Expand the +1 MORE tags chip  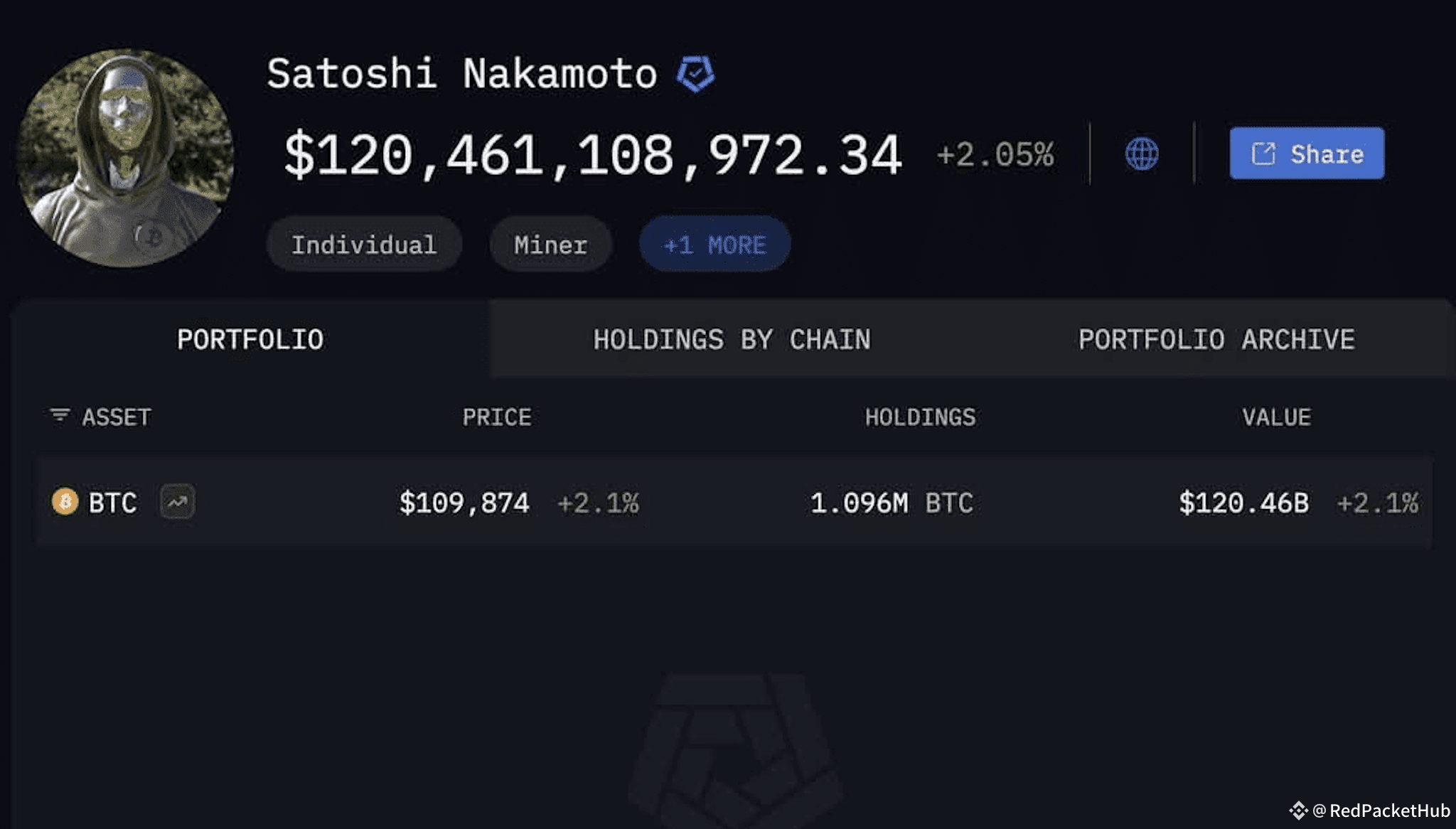click(714, 244)
